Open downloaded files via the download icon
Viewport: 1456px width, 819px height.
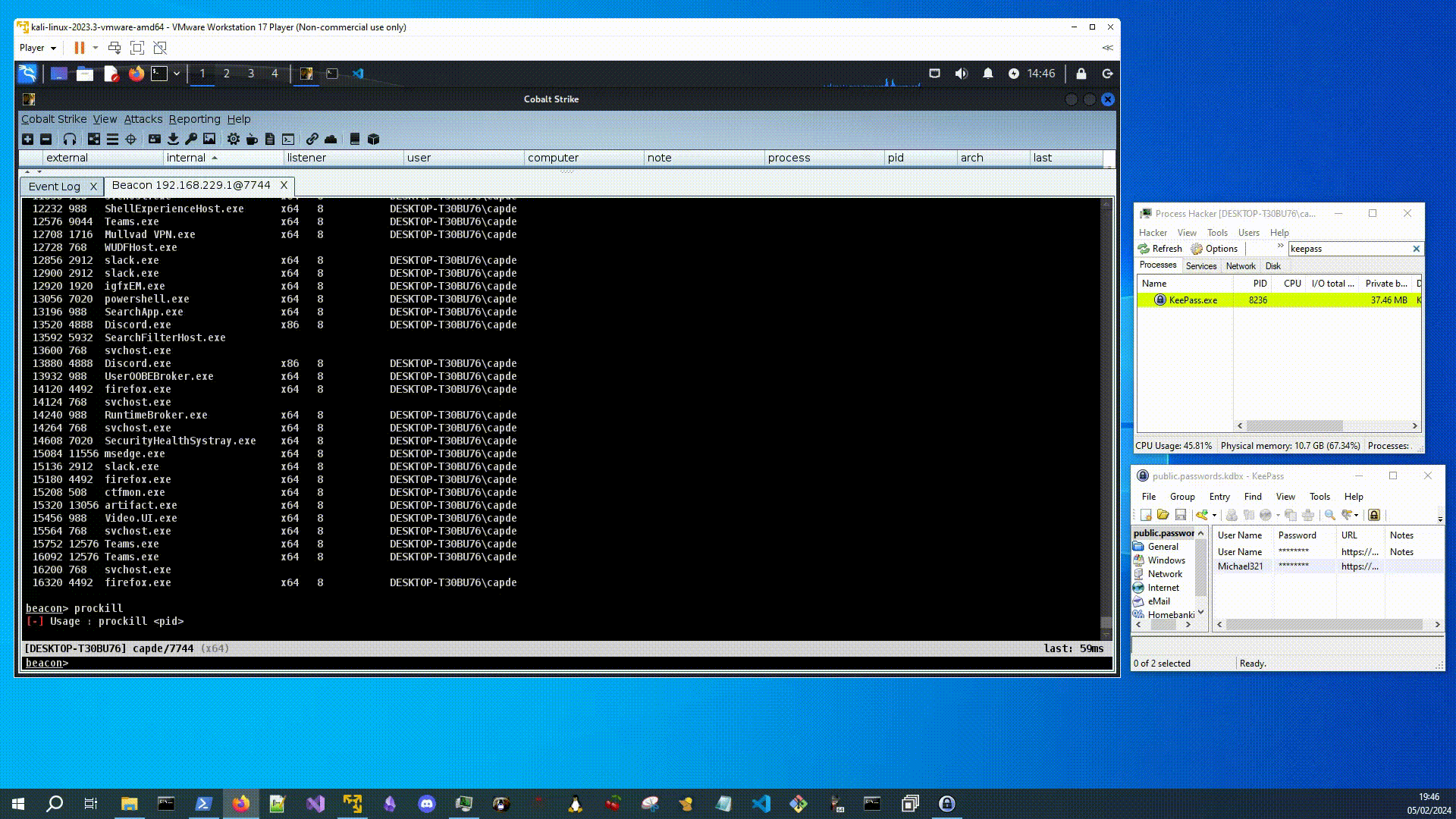(x=173, y=139)
